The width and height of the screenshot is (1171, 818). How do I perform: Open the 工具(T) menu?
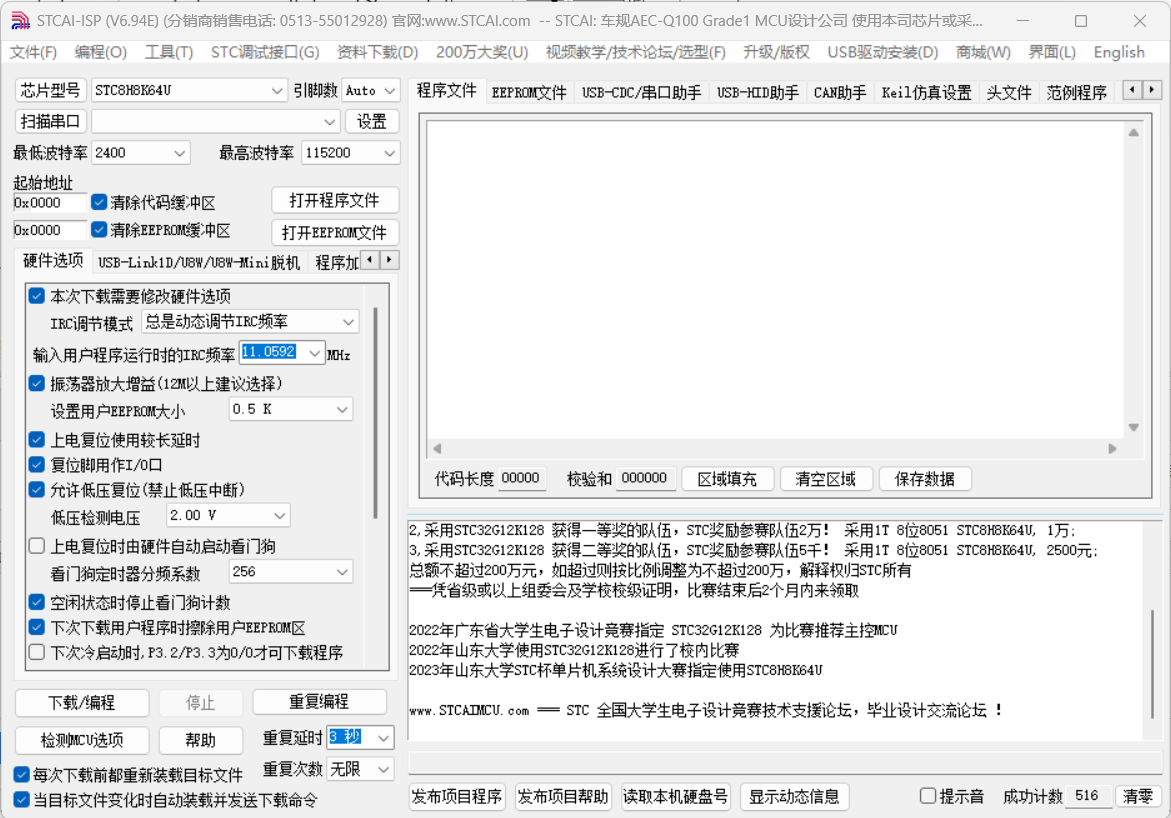[169, 52]
